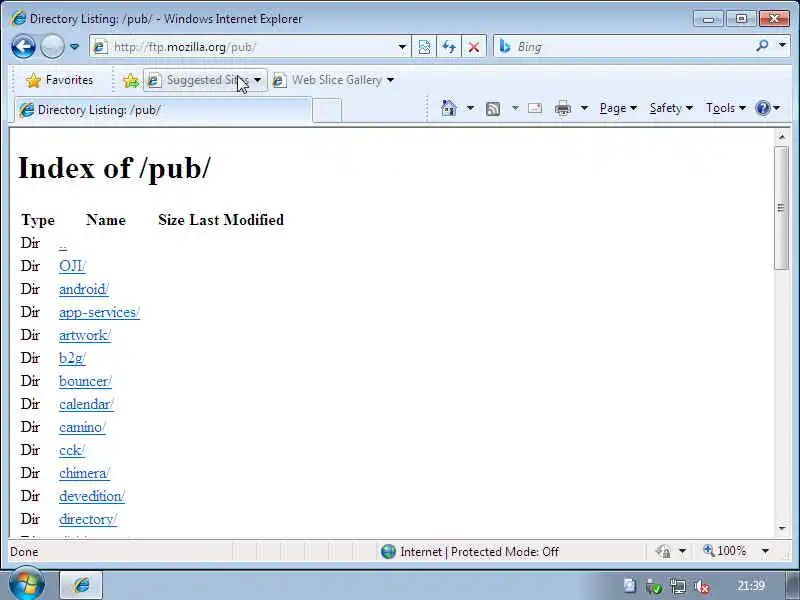Click the vertical scrollbar thumb
The height and width of the screenshot is (600, 800).
point(782,208)
